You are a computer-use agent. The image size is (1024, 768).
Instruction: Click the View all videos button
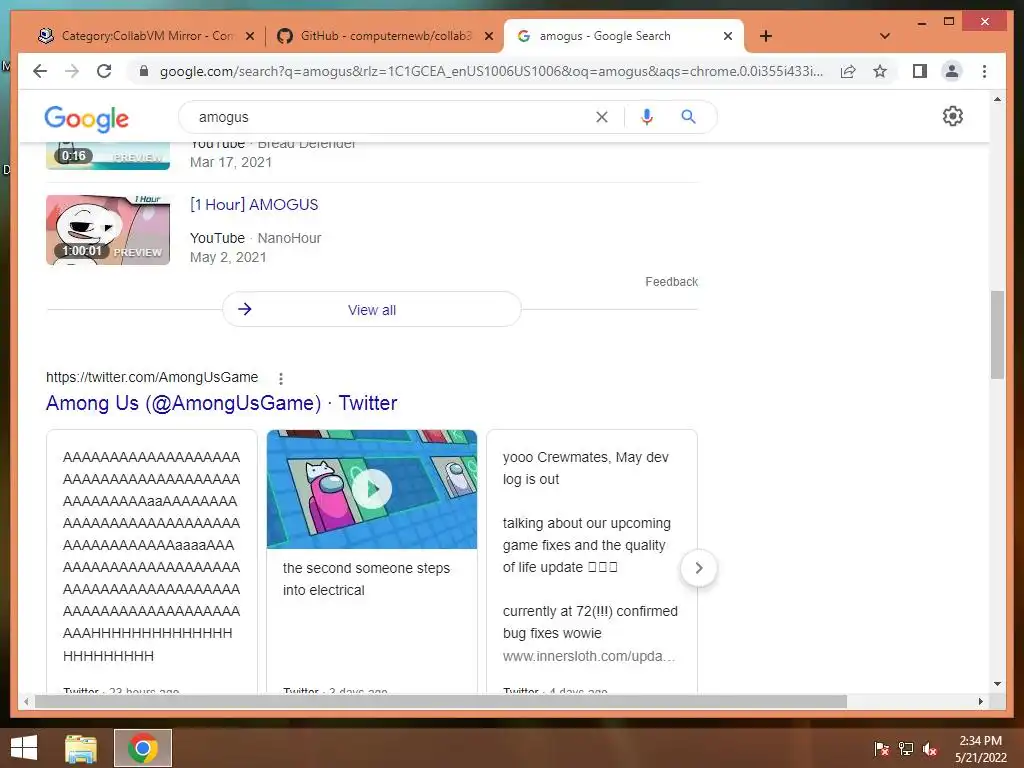372,310
